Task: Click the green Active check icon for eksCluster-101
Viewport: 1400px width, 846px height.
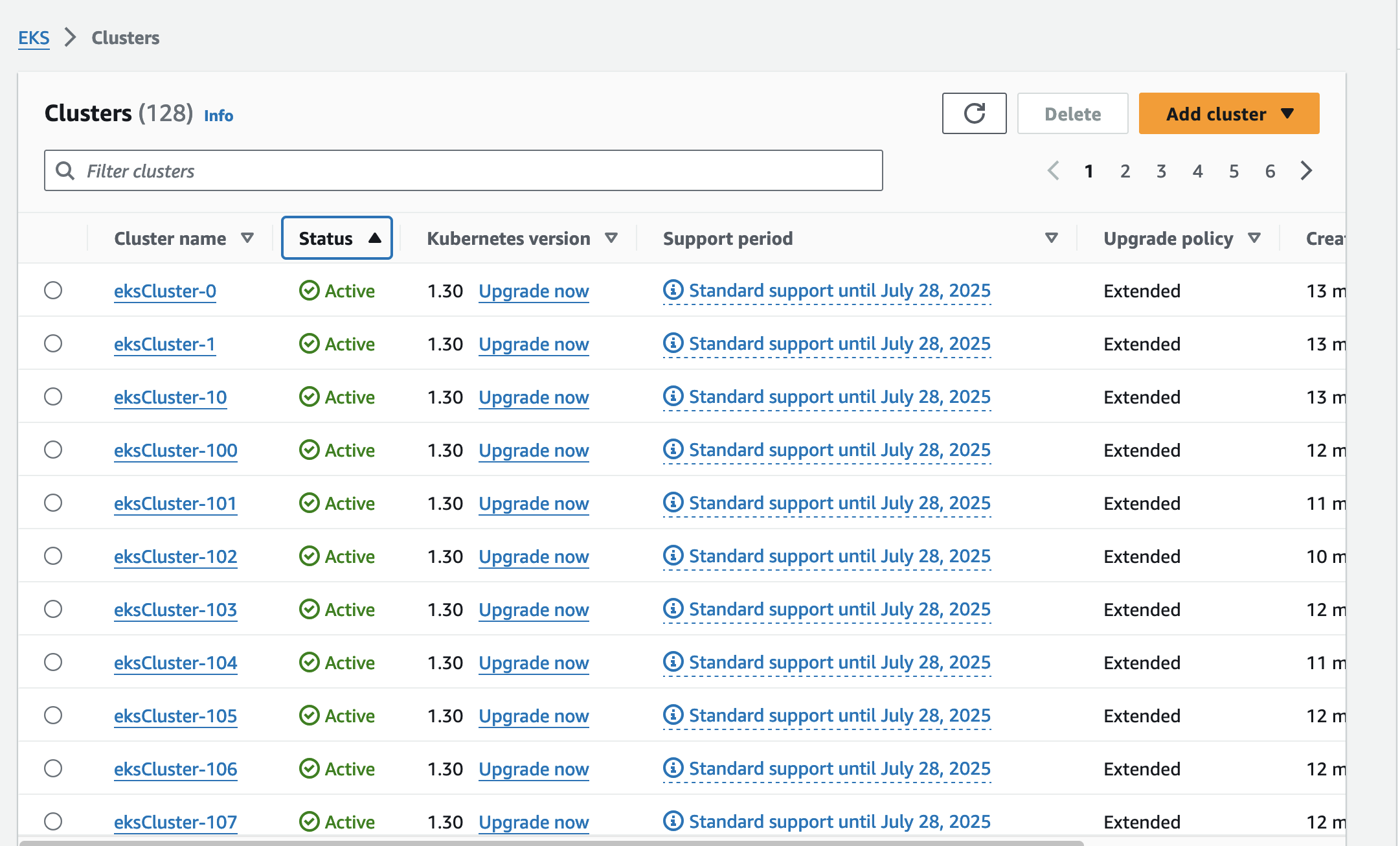Action: [309, 503]
